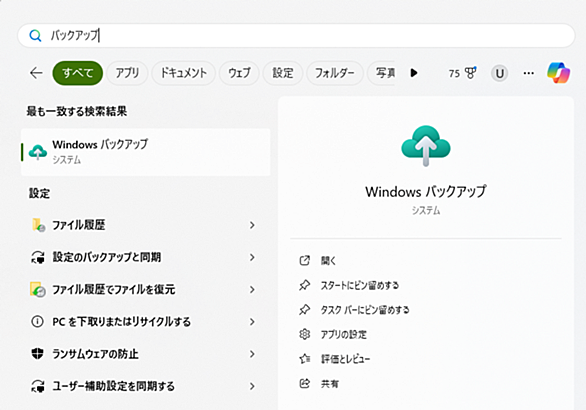Viewport: 586px width, 410px height.
Task: Click the 設定のバックアップと同期 sync icon
Action: click(x=38, y=257)
